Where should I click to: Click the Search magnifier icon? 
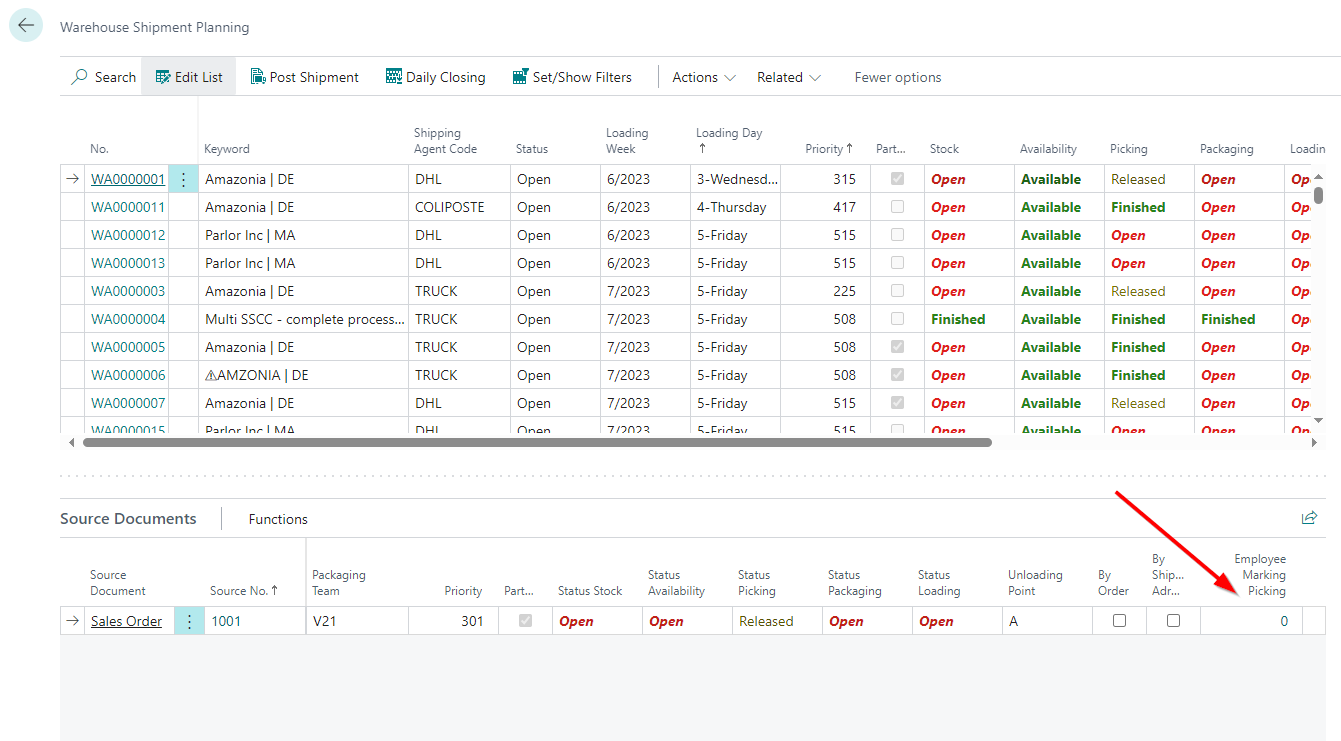pyautogui.click(x=80, y=77)
